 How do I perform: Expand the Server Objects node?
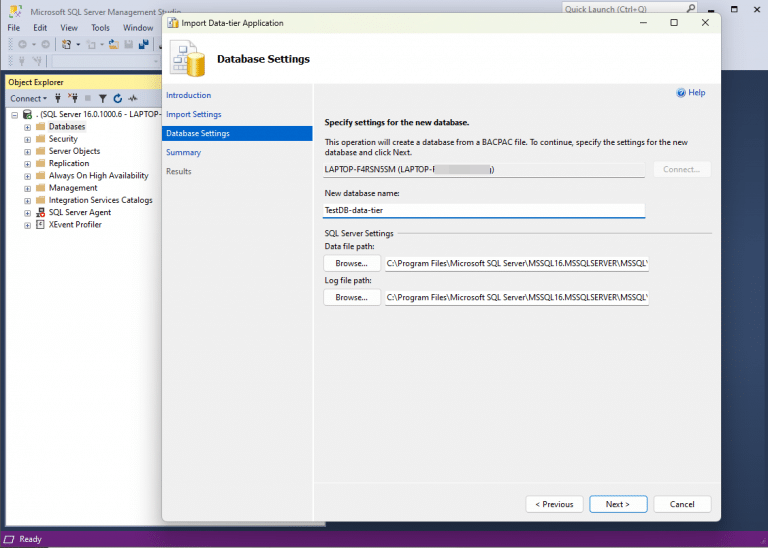pyautogui.click(x=27, y=152)
